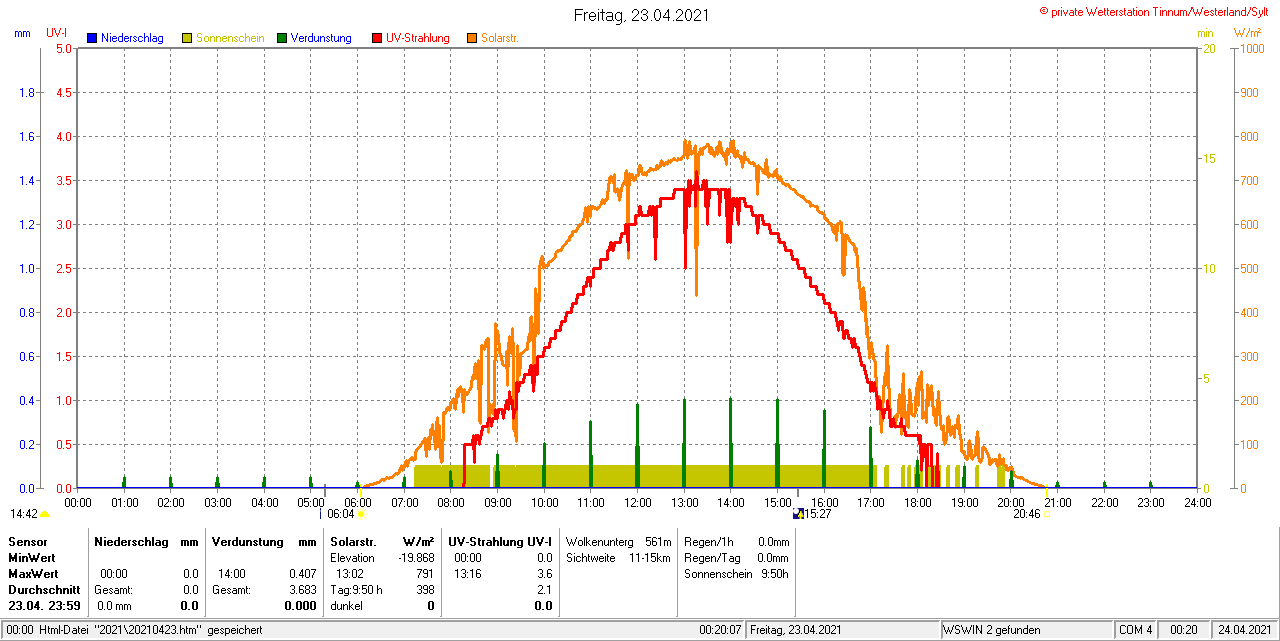
Task: Click the Solarstr. W/m² column header
Action: (382, 541)
